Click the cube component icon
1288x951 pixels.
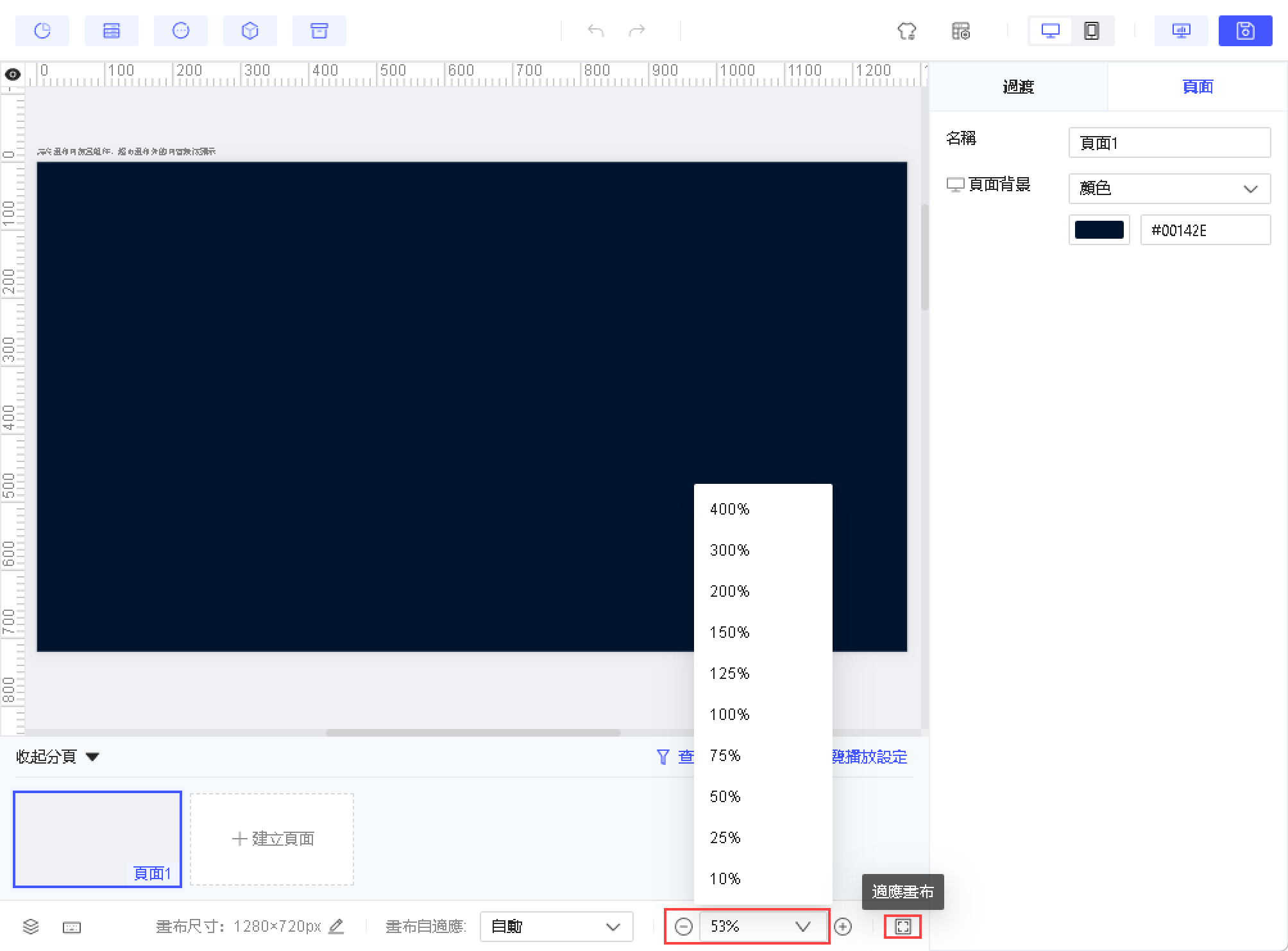pos(250,31)
